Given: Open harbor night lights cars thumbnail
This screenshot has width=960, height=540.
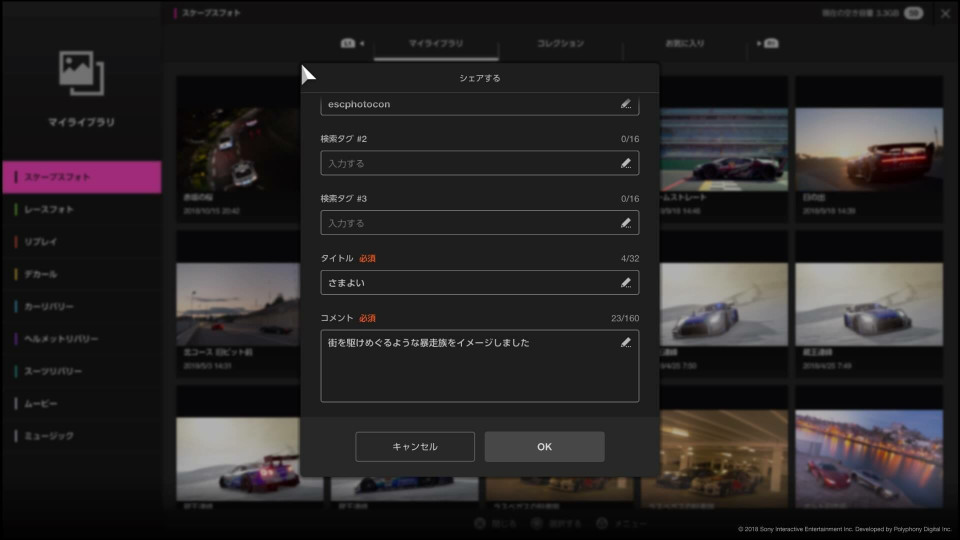Looking at the screenshot, I should (869, 459).
